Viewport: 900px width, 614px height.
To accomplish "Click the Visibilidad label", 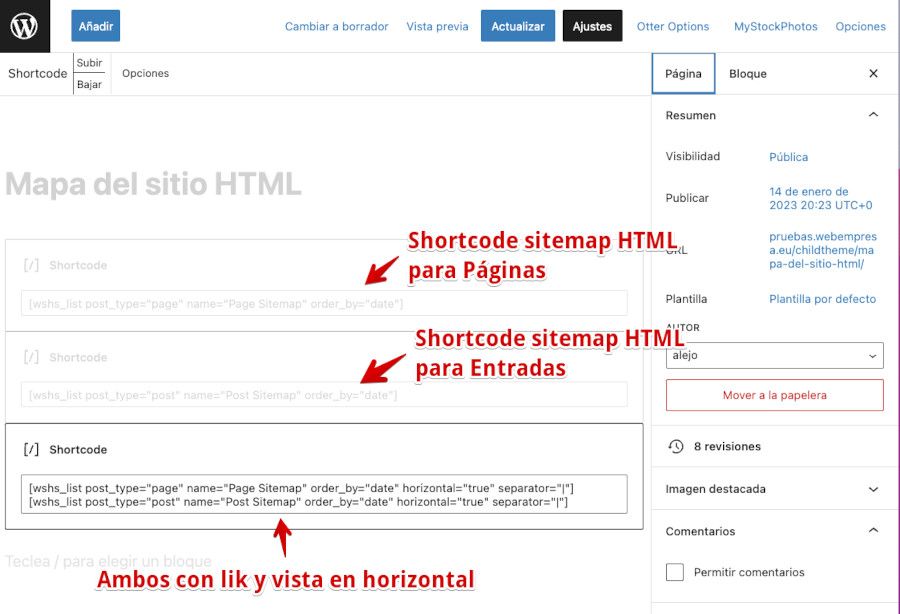I will pyautogui.click(x=693, y=156).
